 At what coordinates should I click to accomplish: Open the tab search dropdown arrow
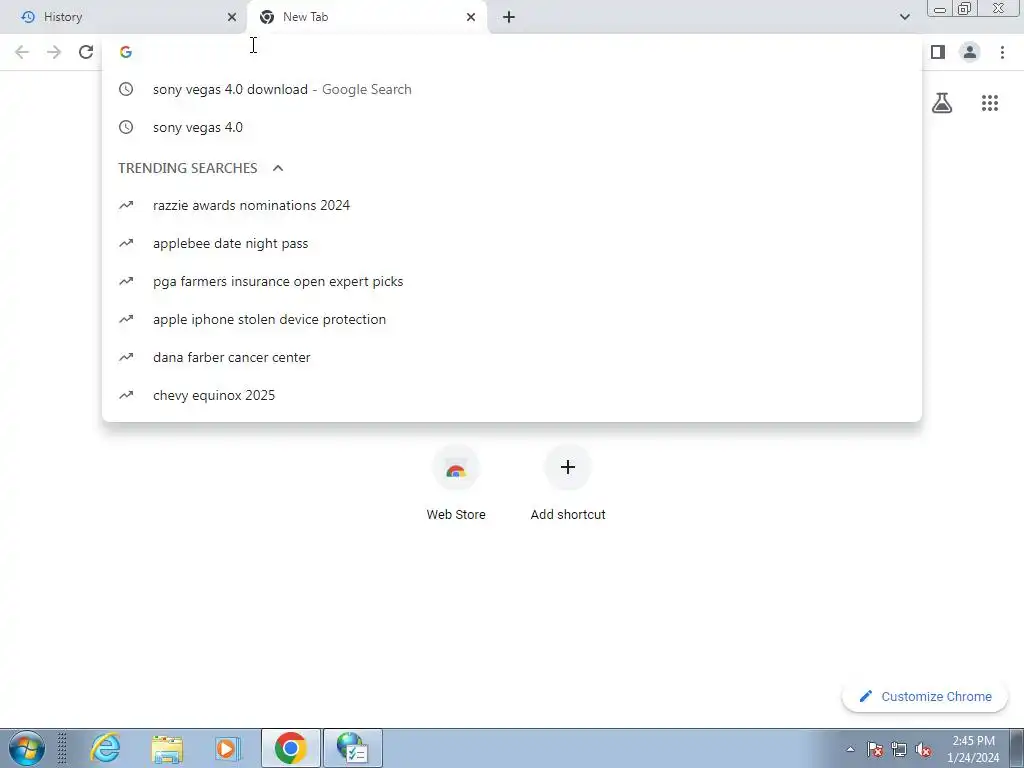coord(904,17)
